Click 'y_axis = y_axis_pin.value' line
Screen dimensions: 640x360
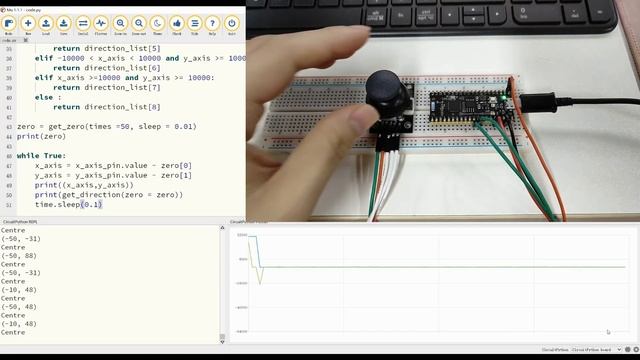pyautogui.click(x=113, y=176)
